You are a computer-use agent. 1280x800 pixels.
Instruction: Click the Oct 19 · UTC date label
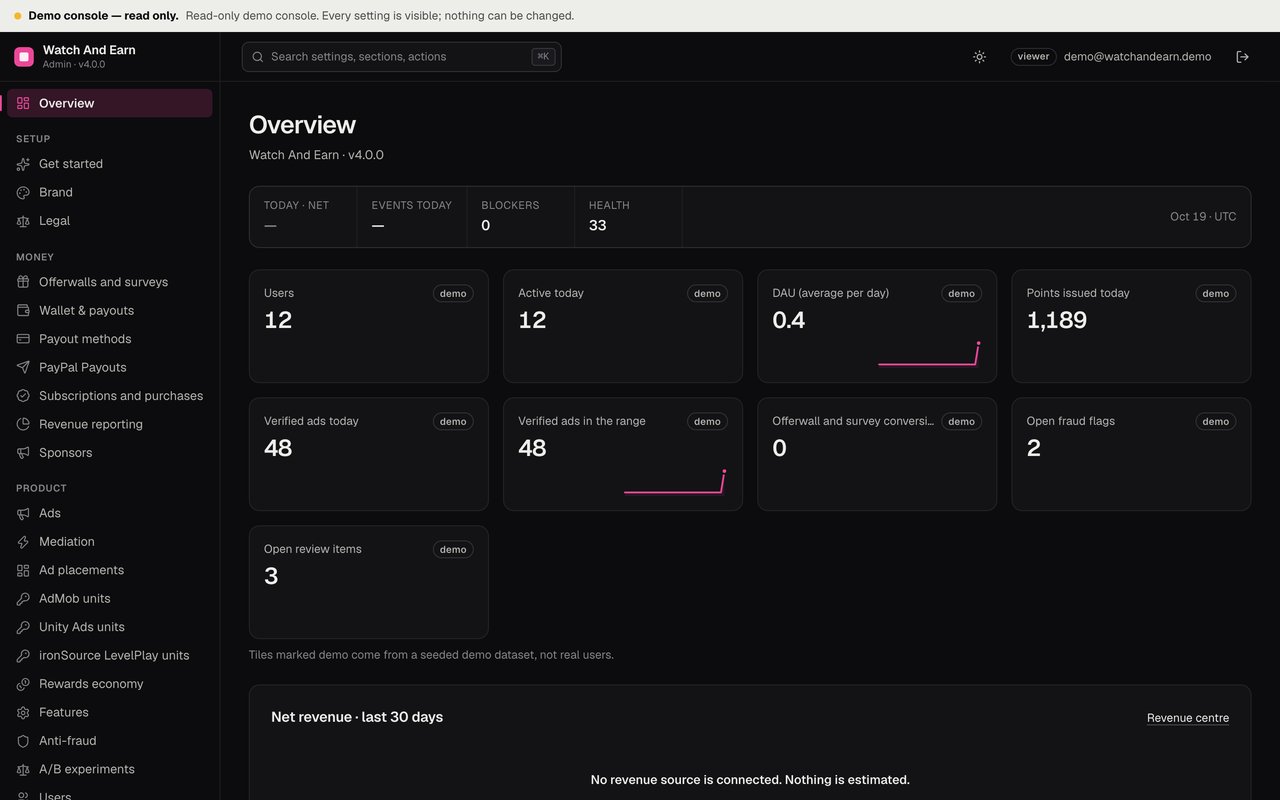[1203, 217]
